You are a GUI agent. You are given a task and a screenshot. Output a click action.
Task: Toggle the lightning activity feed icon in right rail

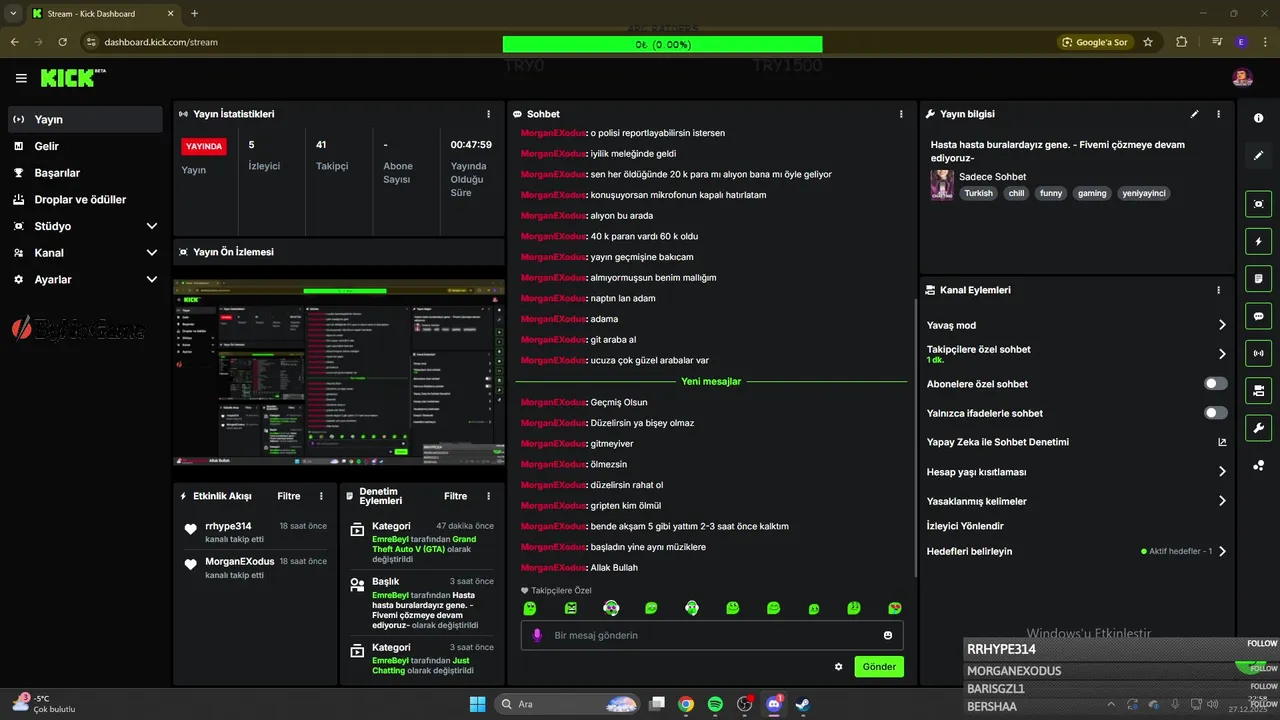pos(1258,241)
